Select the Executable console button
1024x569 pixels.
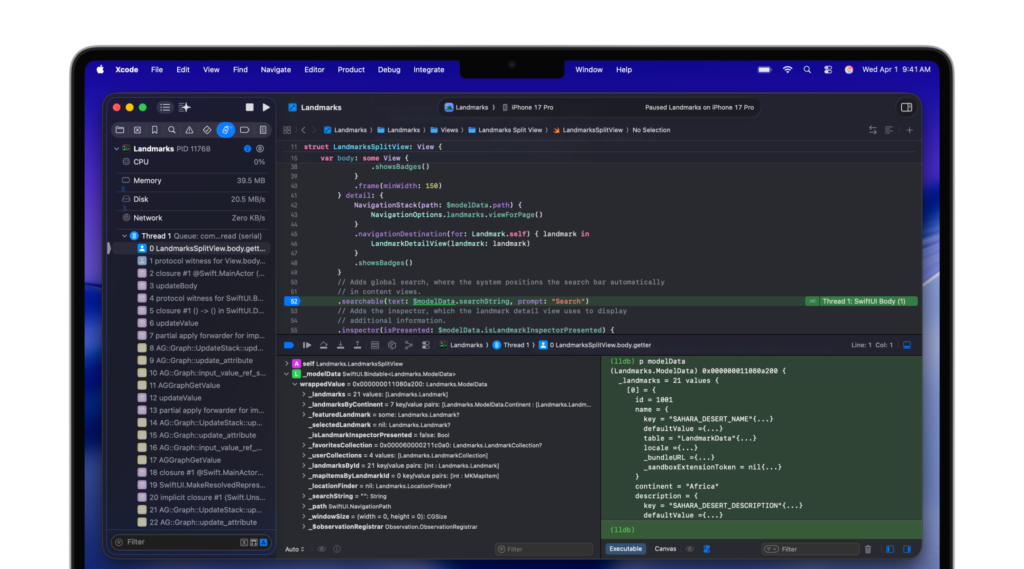pos(626,549)
